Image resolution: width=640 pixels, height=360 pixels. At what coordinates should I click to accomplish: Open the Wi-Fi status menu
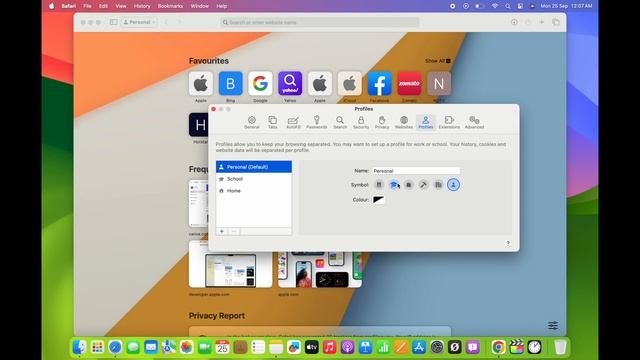tap(495, 6)
